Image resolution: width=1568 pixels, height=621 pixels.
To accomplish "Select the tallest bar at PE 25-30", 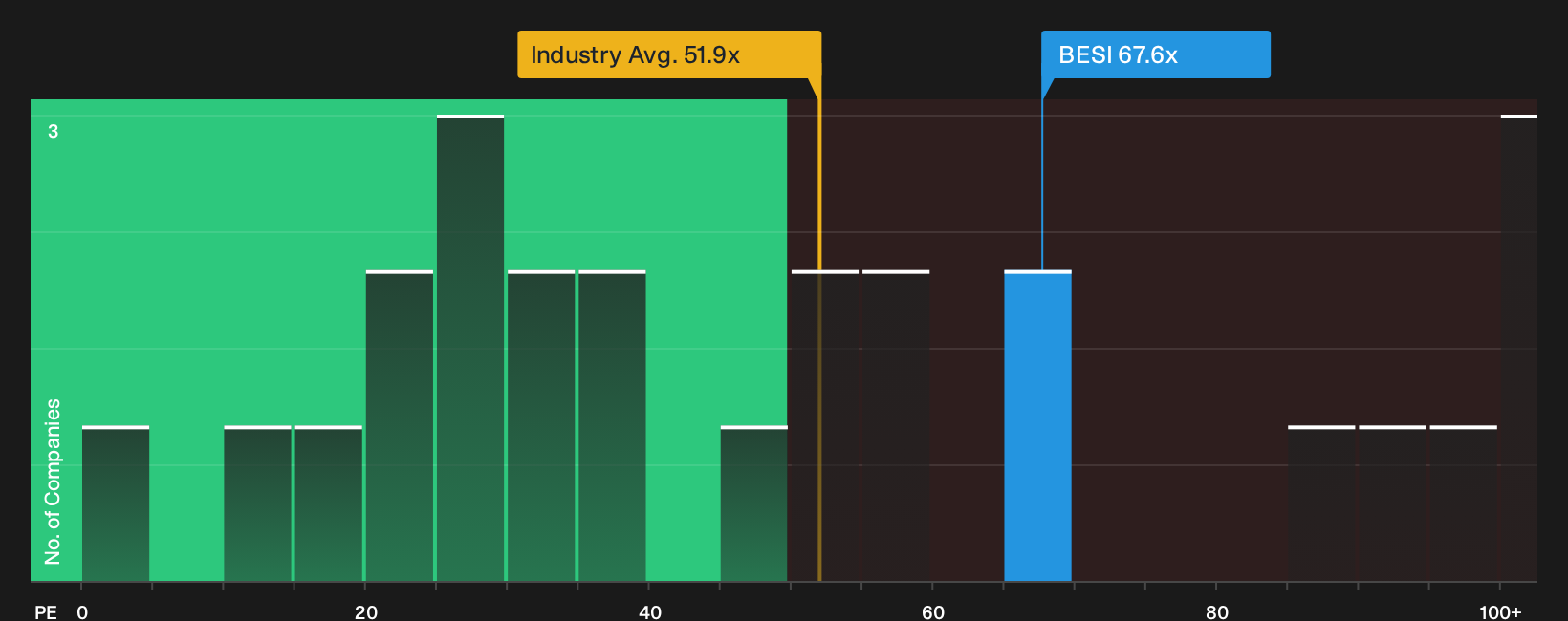I will pos(470,349).
